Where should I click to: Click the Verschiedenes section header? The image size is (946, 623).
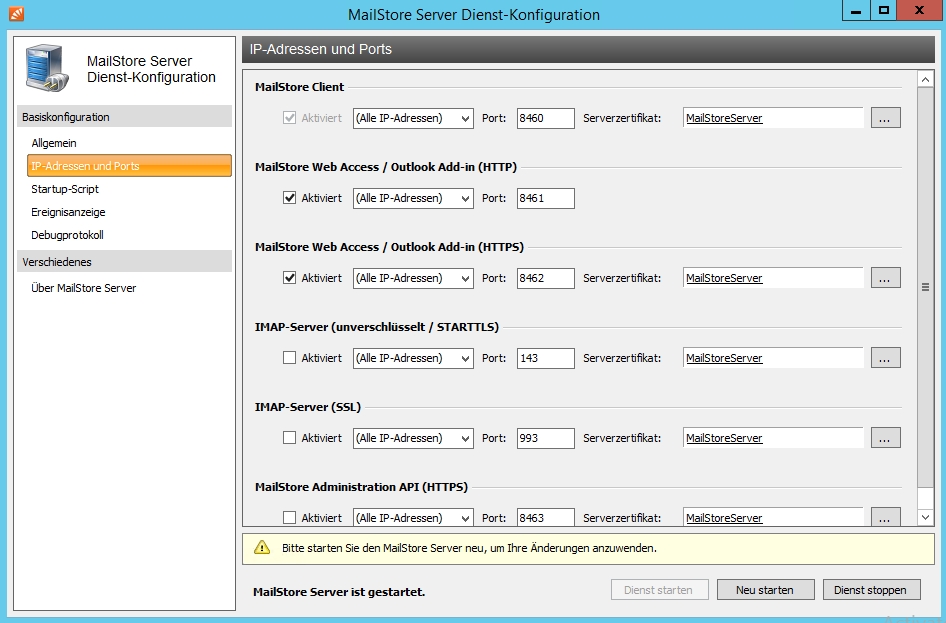124,262
